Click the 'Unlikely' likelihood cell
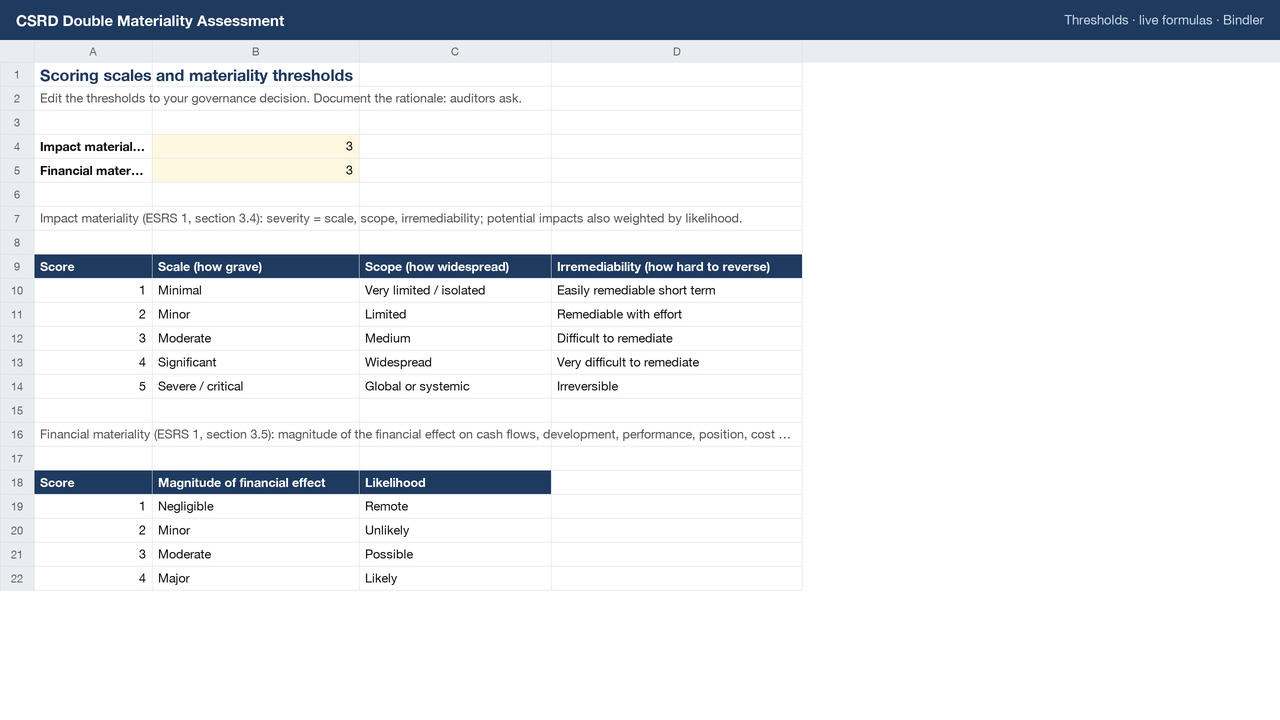This screenshot has width=1280, height=720. [455, 531]
